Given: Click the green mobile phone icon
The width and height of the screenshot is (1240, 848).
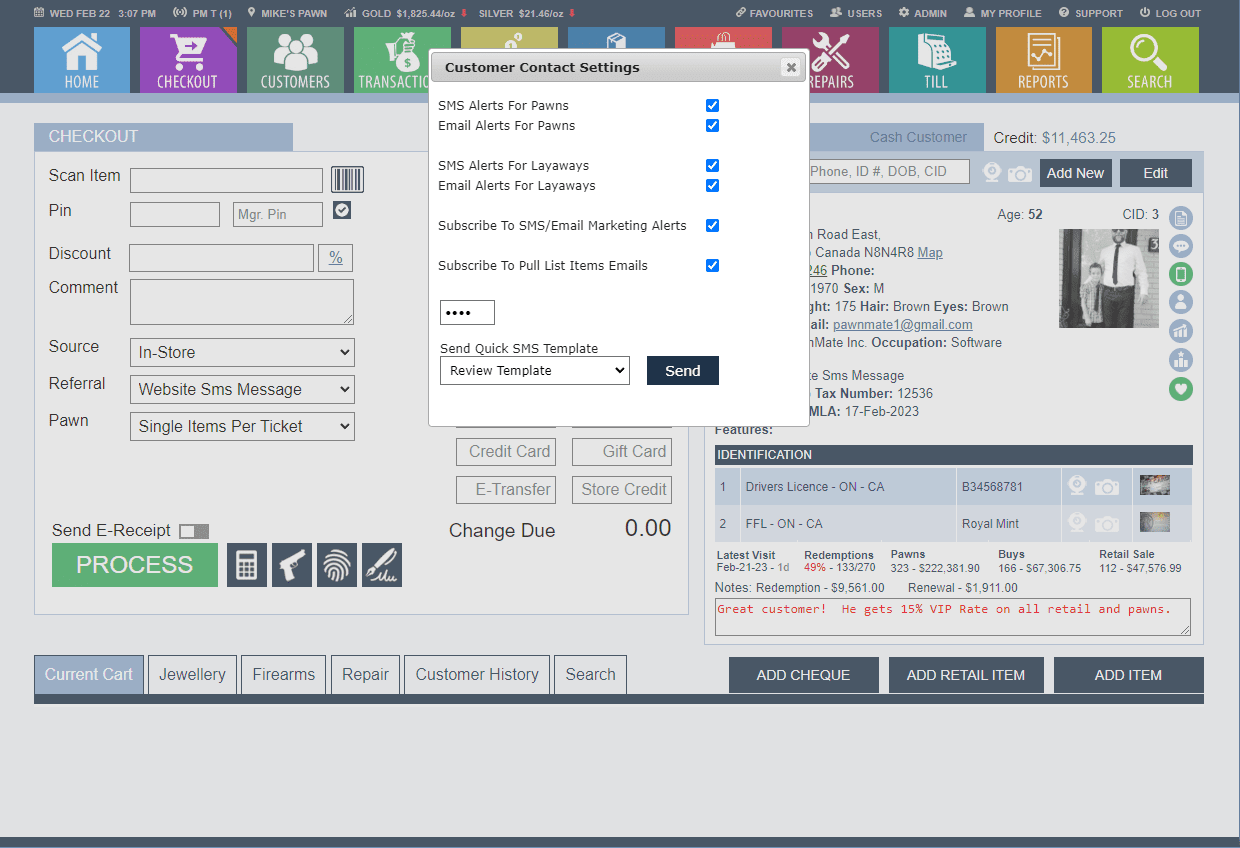Looking at the screenshot, I should tap(1181, 274).
